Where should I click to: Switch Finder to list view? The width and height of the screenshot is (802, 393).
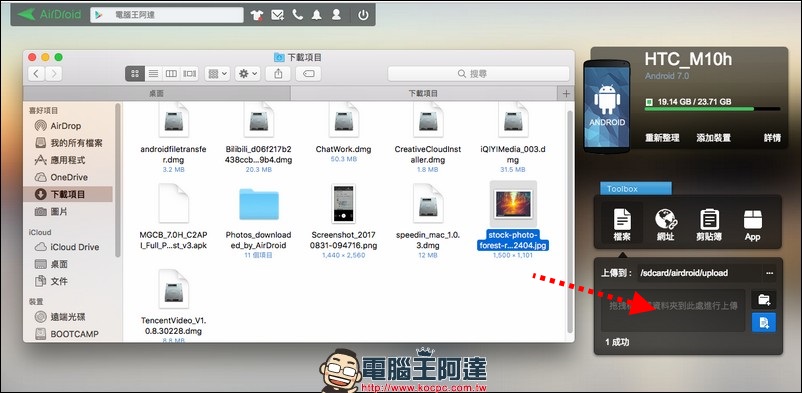click(x=153, y=74)
